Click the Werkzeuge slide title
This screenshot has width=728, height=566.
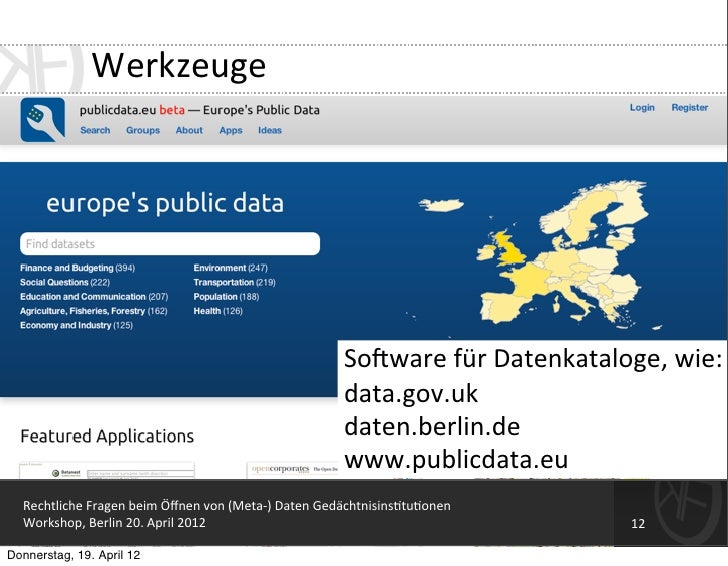click(x=179, y=66)
